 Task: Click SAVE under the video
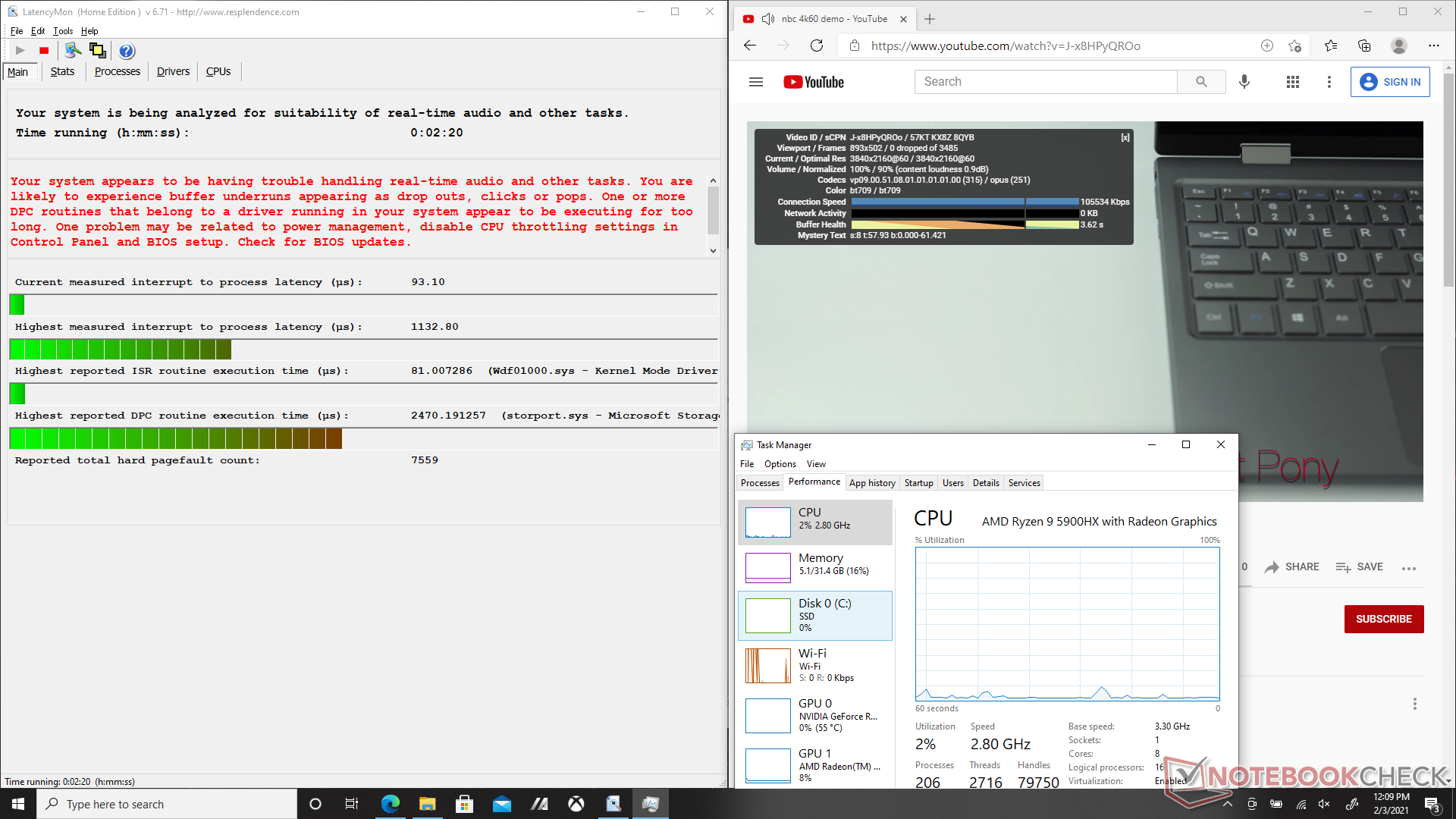point(1359,567)
